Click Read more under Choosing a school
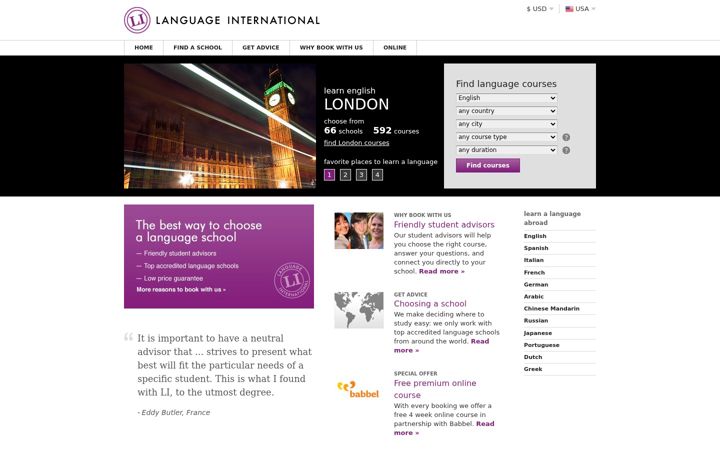Screen dimensions: 720x450 (x=441, y=346)
